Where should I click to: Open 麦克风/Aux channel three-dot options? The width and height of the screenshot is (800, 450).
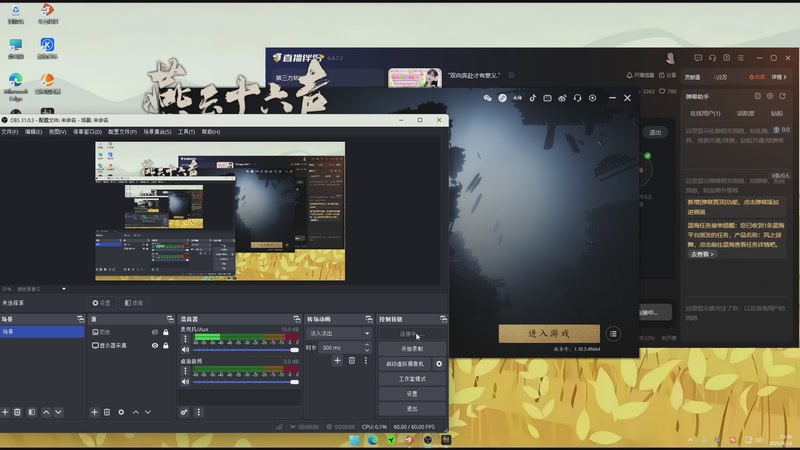(185, 338)
